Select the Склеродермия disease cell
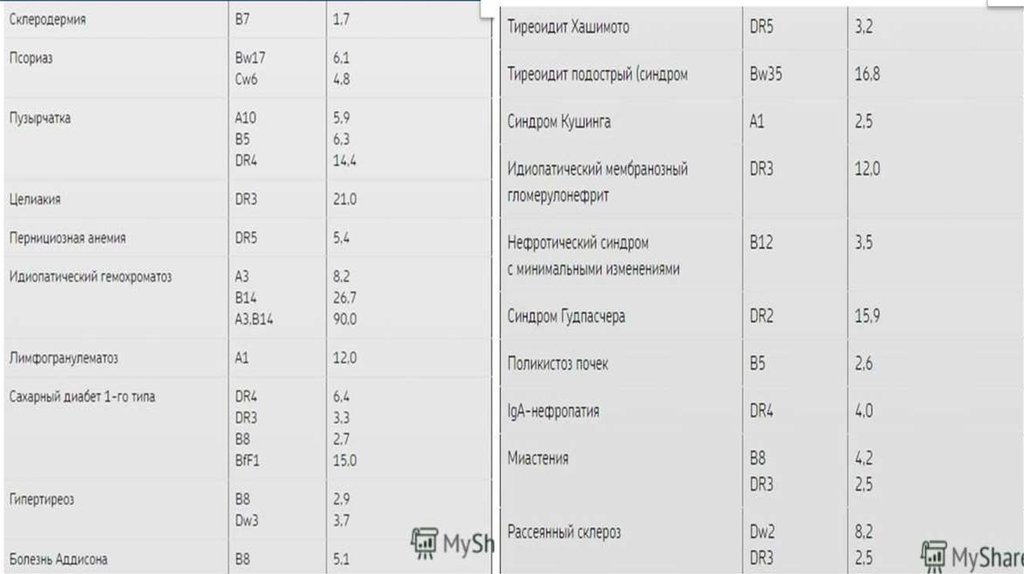Viewport: 1024px width, 574px height. coord(46,19)
